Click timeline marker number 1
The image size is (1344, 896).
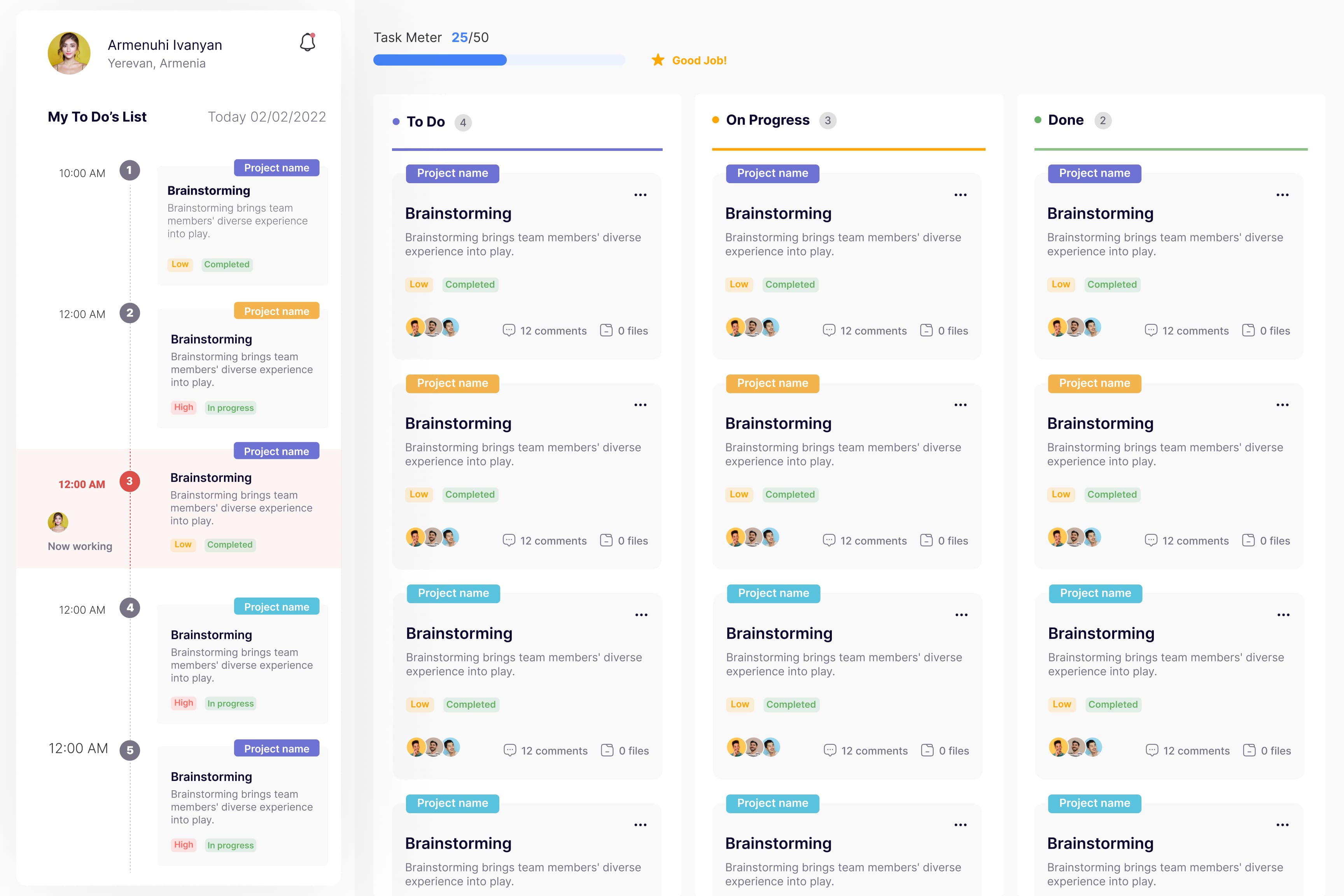130,170
